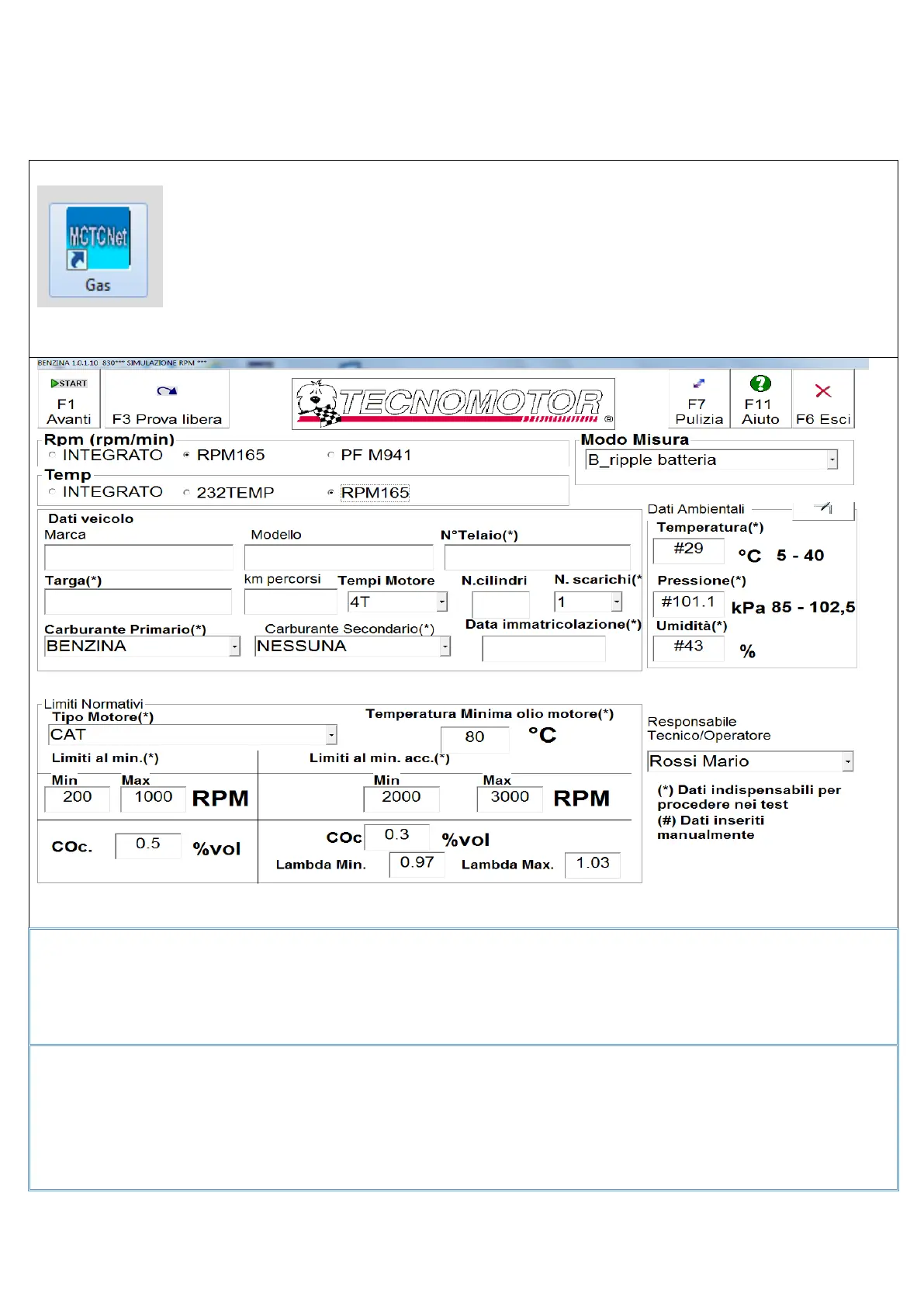Click the COc. 0.5 idle field
Image resolution: width=924 pixels, height=1307 pixels.
tap(148, 845)
